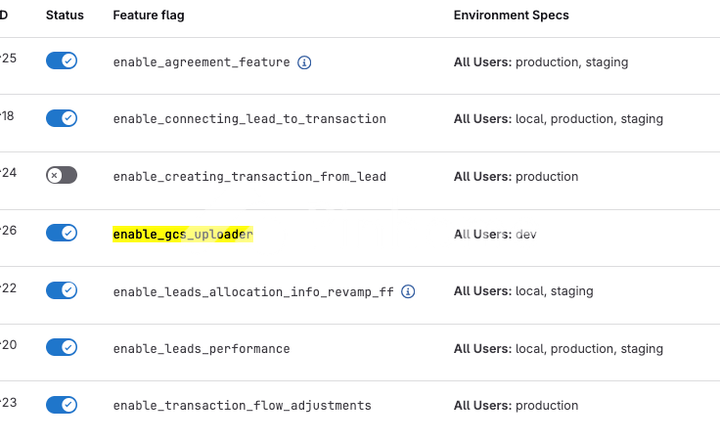Select the enable_agreement_feature flag name
The width and height of the screenshot is (720, 435).
(201, 62)
